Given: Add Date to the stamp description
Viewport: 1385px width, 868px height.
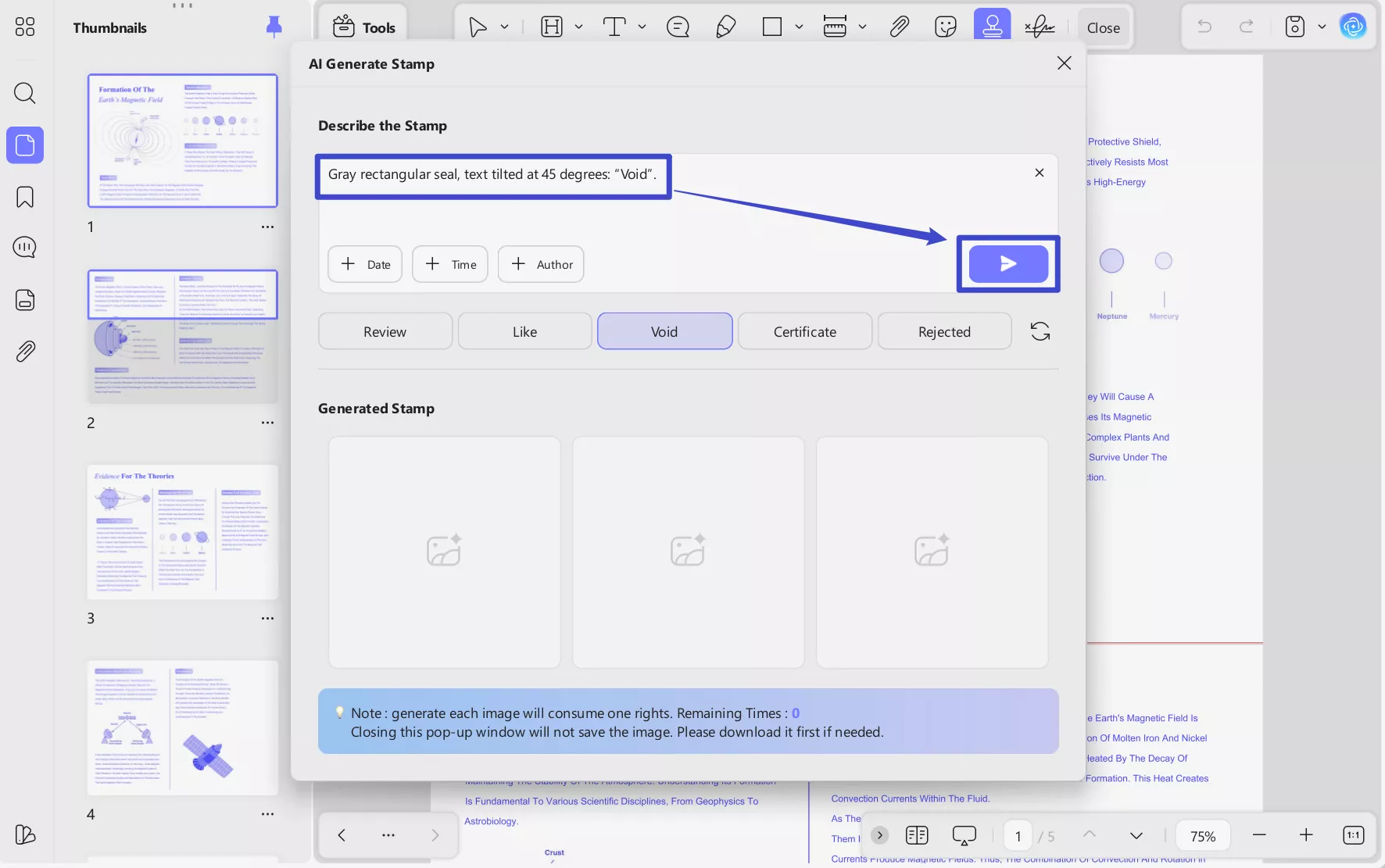Looking at the screenshot, I should [x=365, y=264].
